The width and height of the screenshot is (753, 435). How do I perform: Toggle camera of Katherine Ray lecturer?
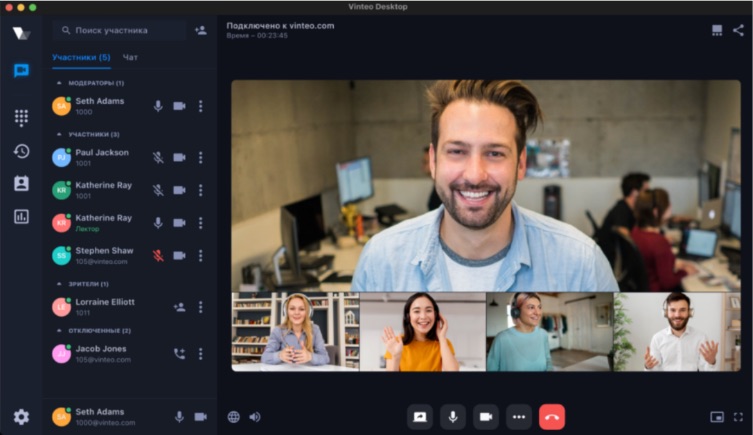[180, 223]
